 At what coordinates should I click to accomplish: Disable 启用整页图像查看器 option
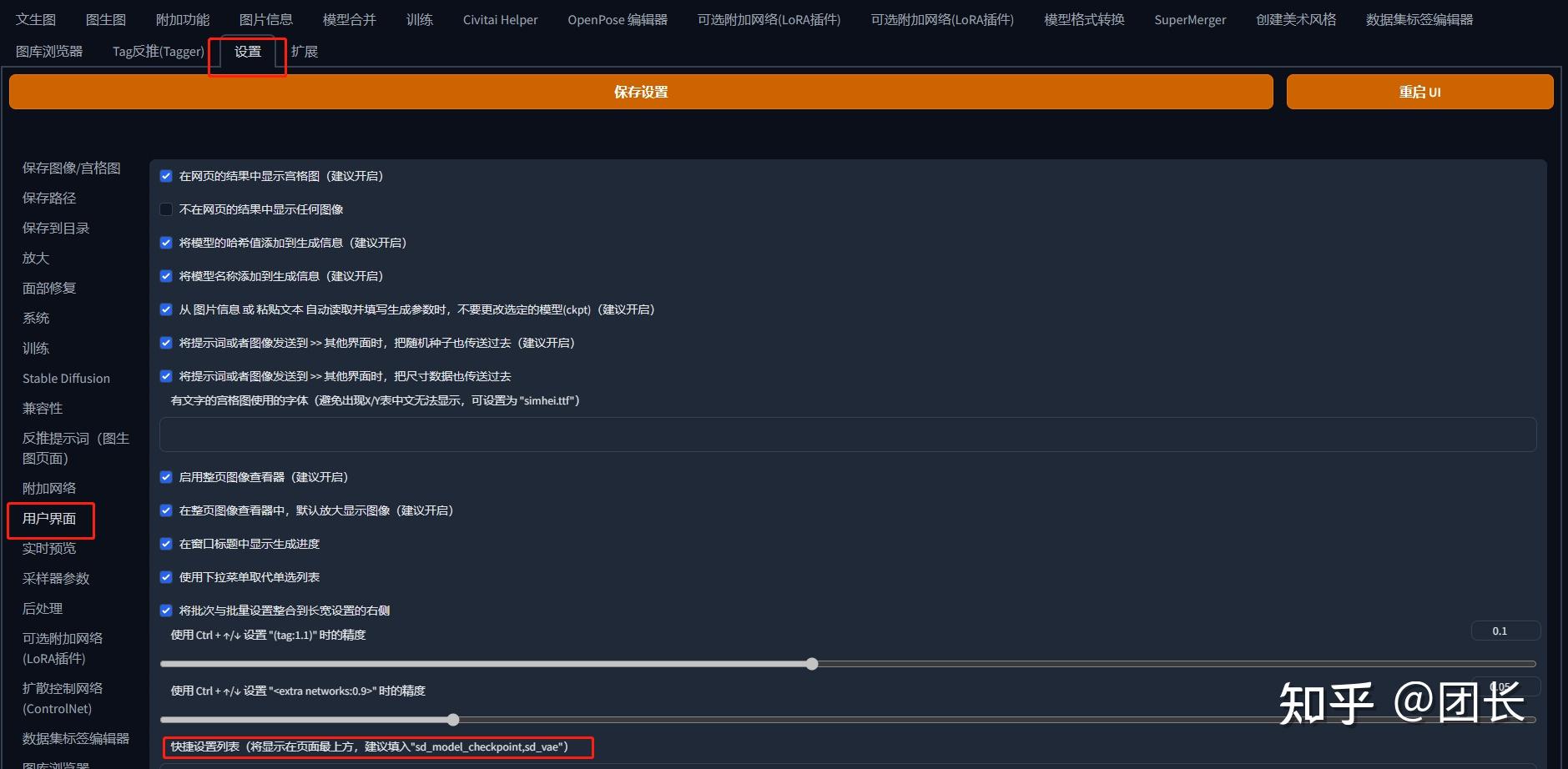click(166, 476)
